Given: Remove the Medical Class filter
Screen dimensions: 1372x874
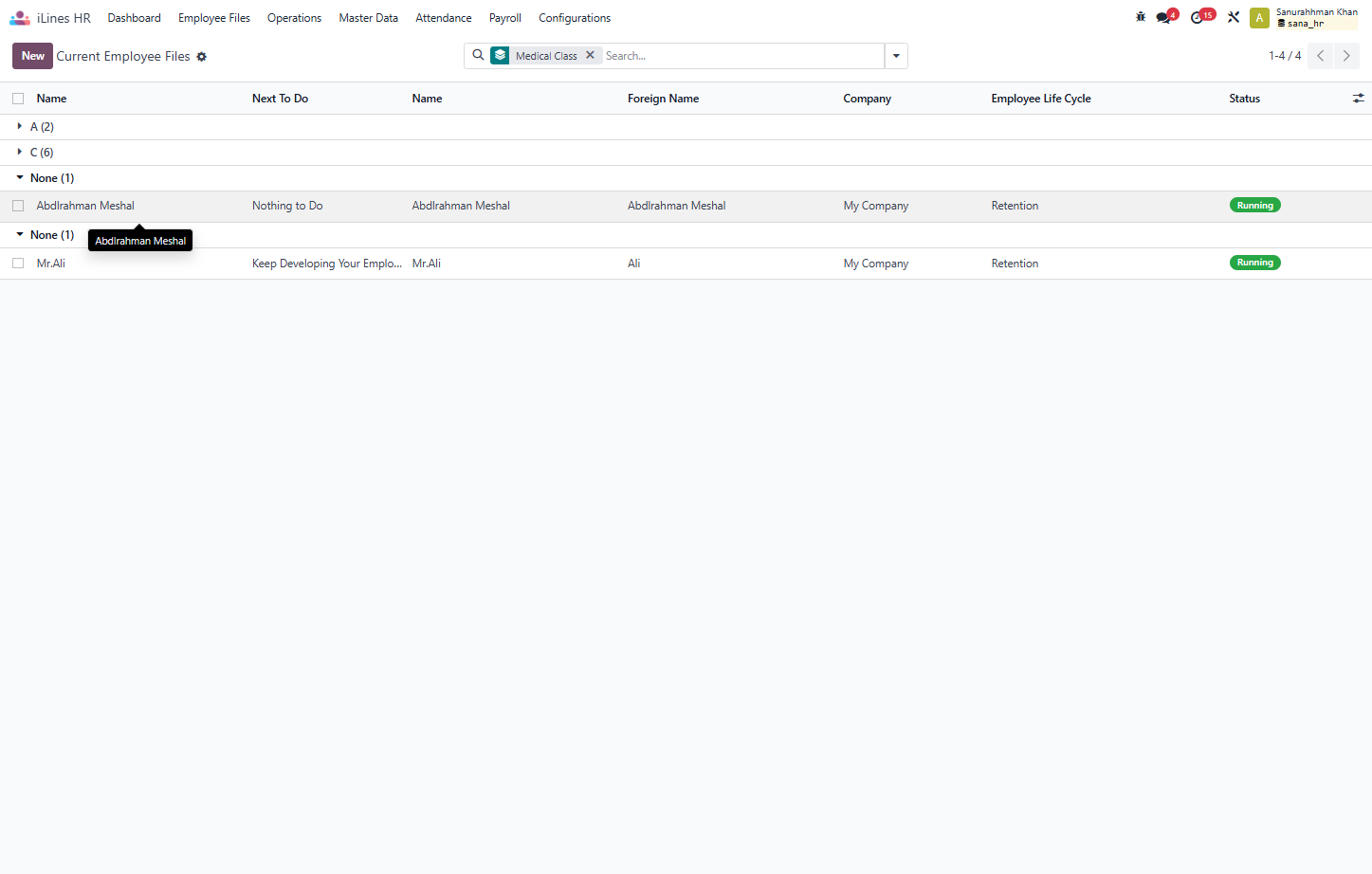Looking at the screenshot, I should (x=590, y=55).
